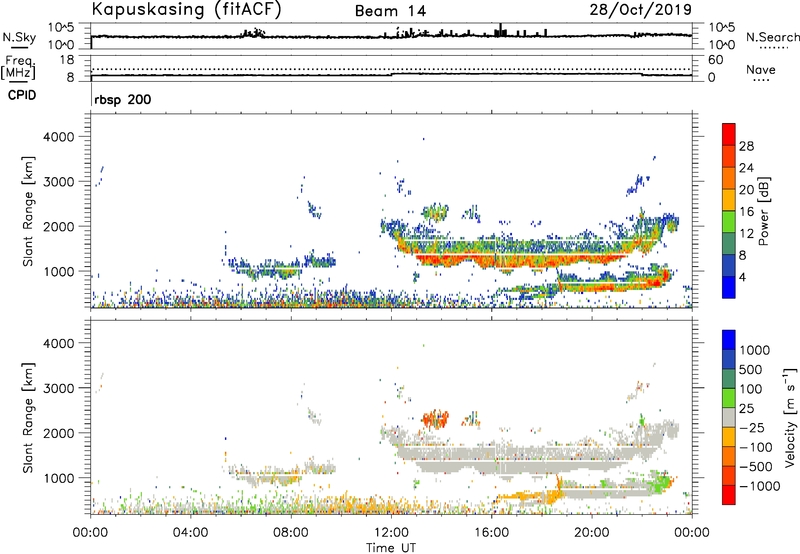The width and height of the screenshot is (800, 554).
Task: Click the 'Freq. [MHz]' axis label
Action: click(18, 67)
